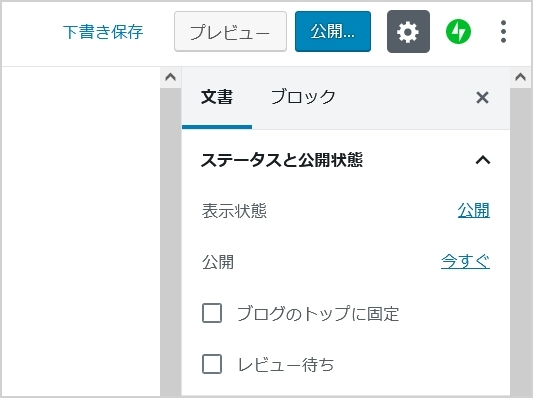
Task: Click the ステータスと公開状態 heading
Action: [282, 160]
